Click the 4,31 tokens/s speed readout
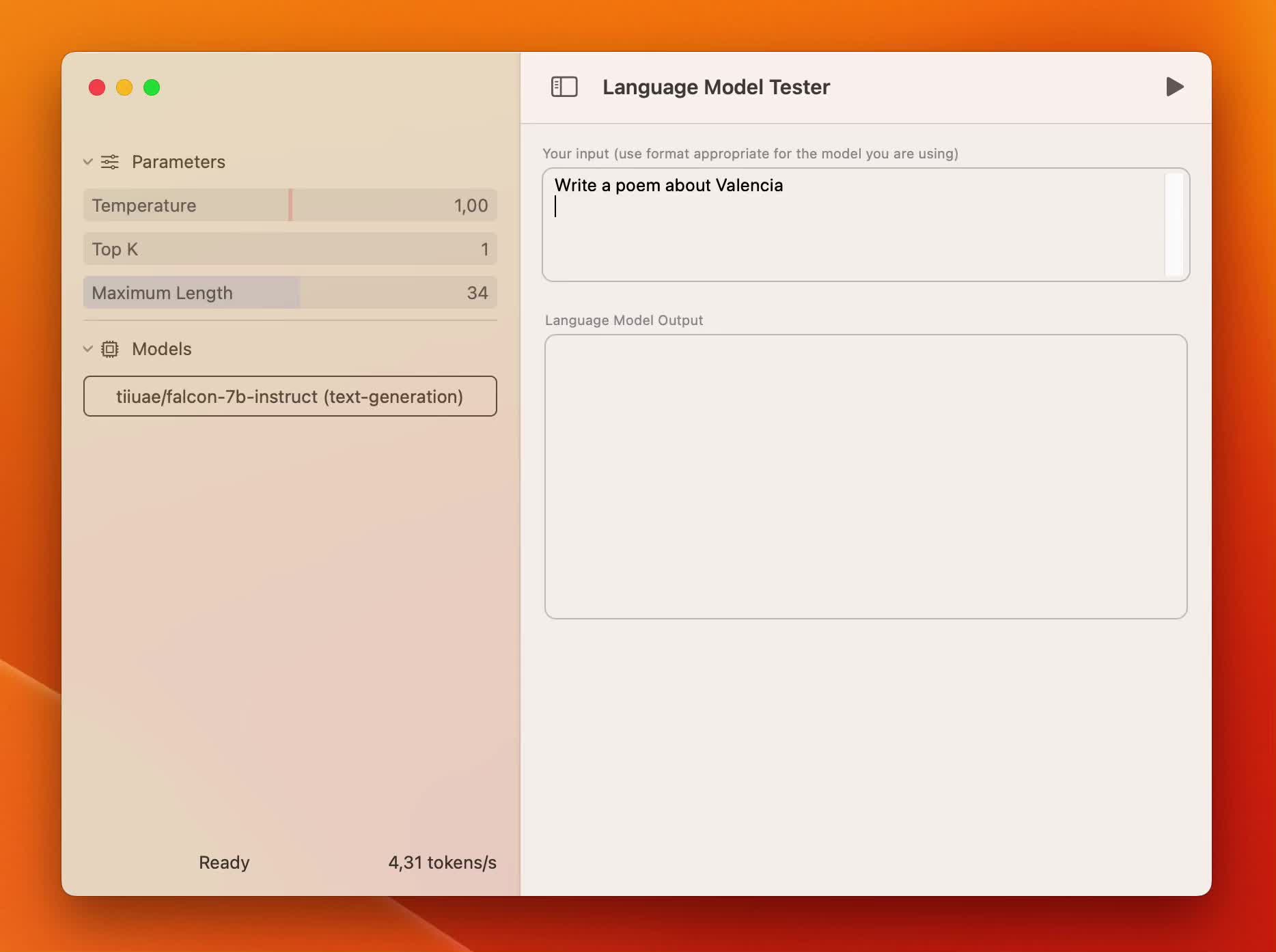 coord(442,863)
